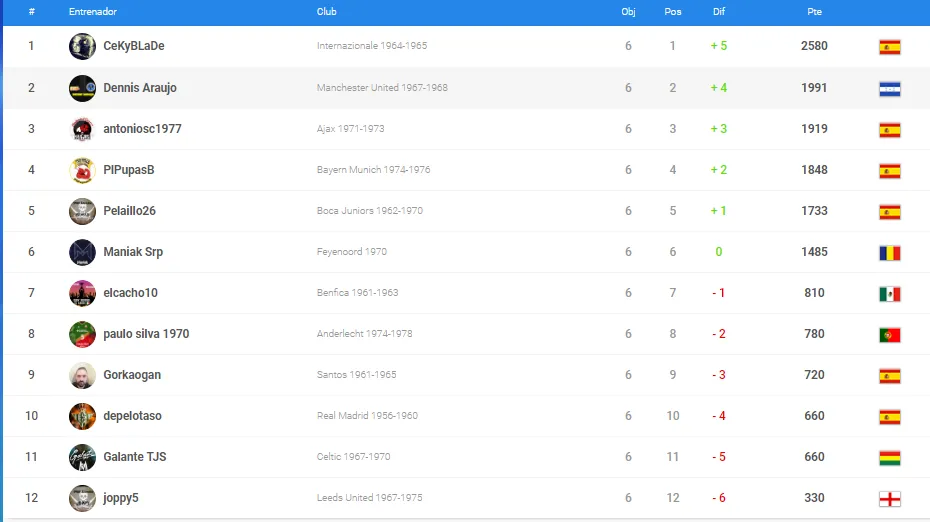Screen dimensions: 930x522
Task: Select club Benfica 1961-1963
Action: click(x=358, y=292)
